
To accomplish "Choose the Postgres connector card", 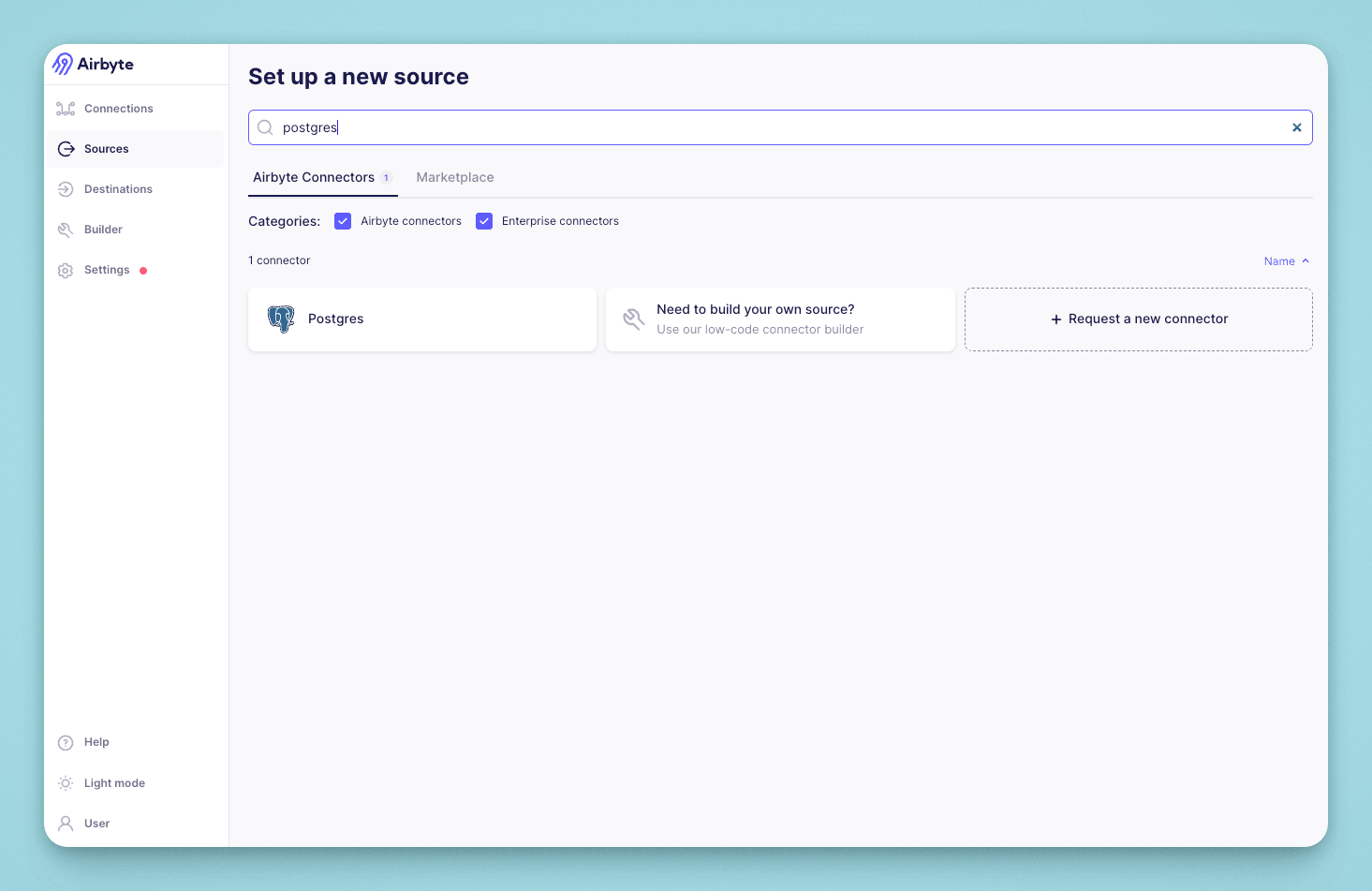I will pos(422,319).
